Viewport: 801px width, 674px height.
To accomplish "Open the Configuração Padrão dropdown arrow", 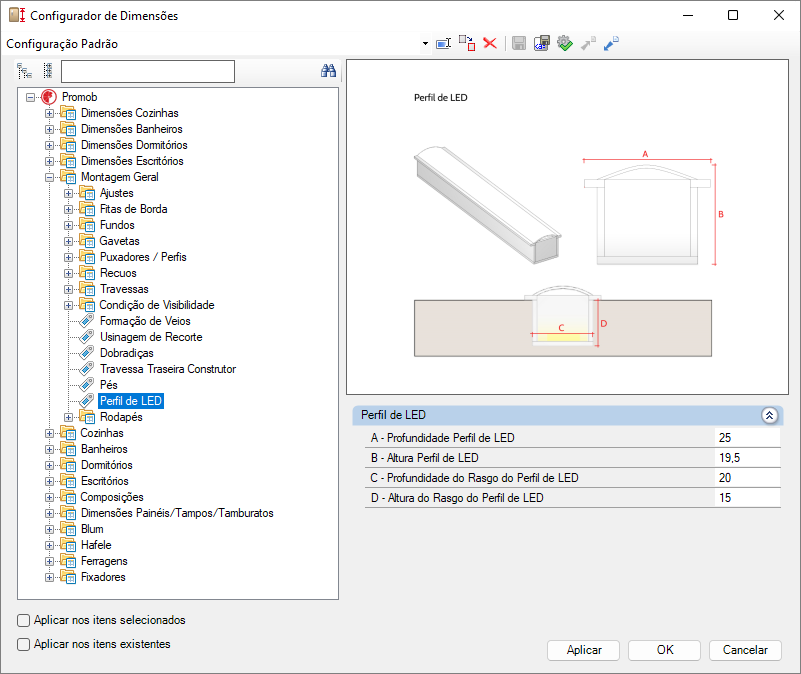I will (425, 44).
